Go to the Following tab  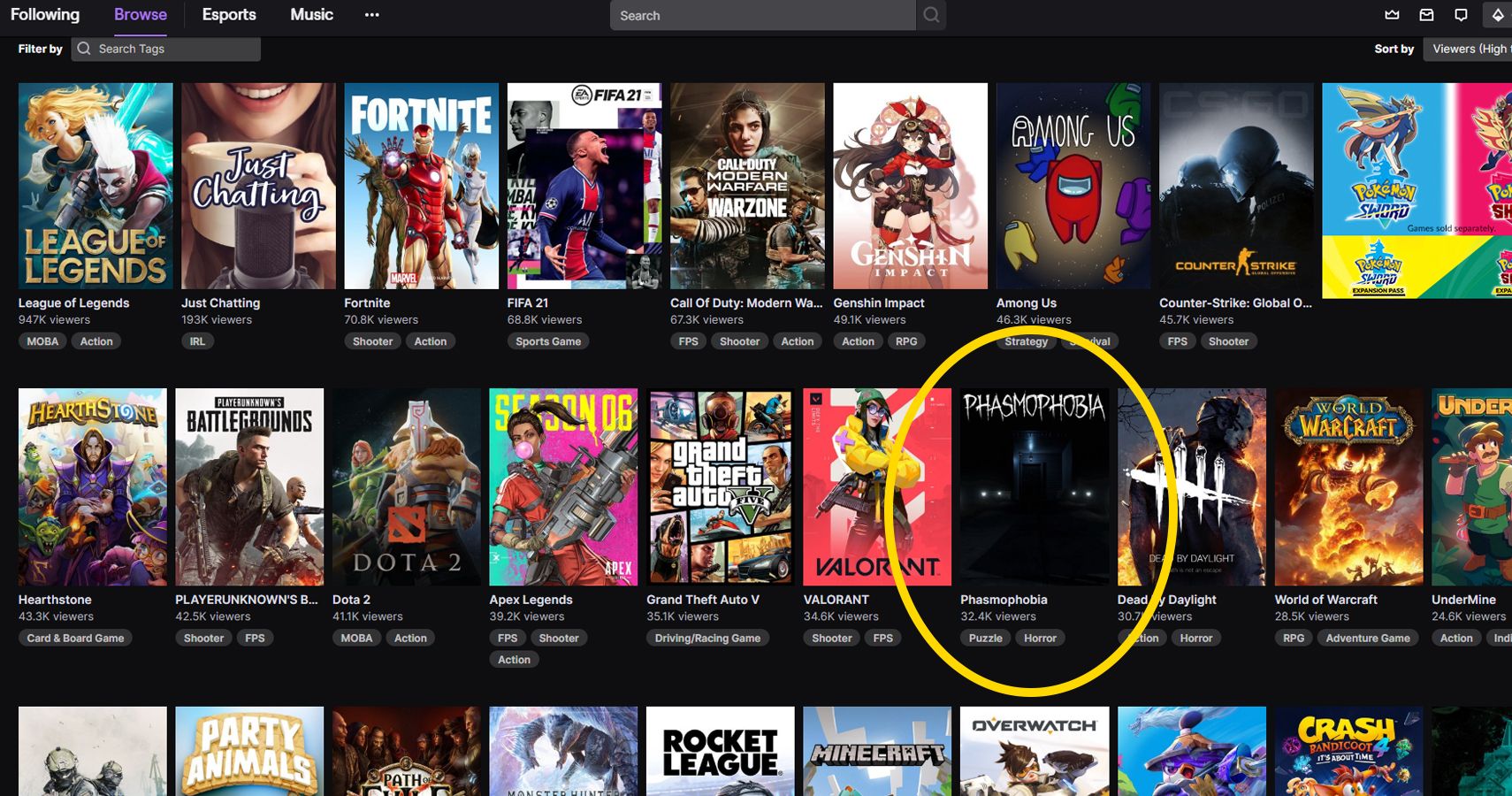(45, 15)
